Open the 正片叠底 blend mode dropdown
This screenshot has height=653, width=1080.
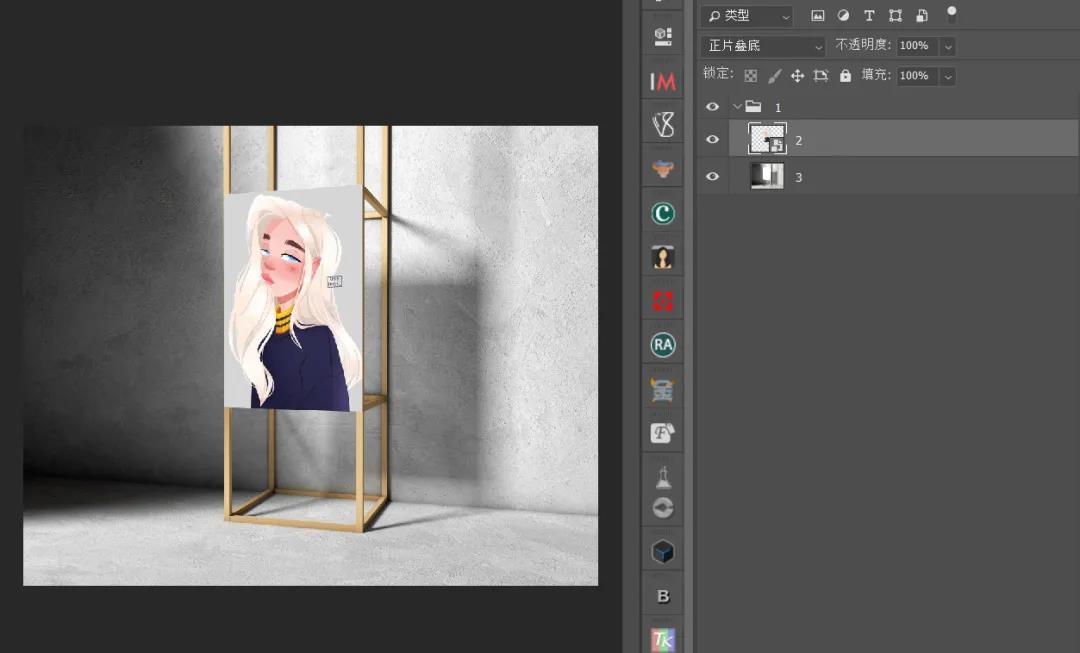(x=765, y=46)
